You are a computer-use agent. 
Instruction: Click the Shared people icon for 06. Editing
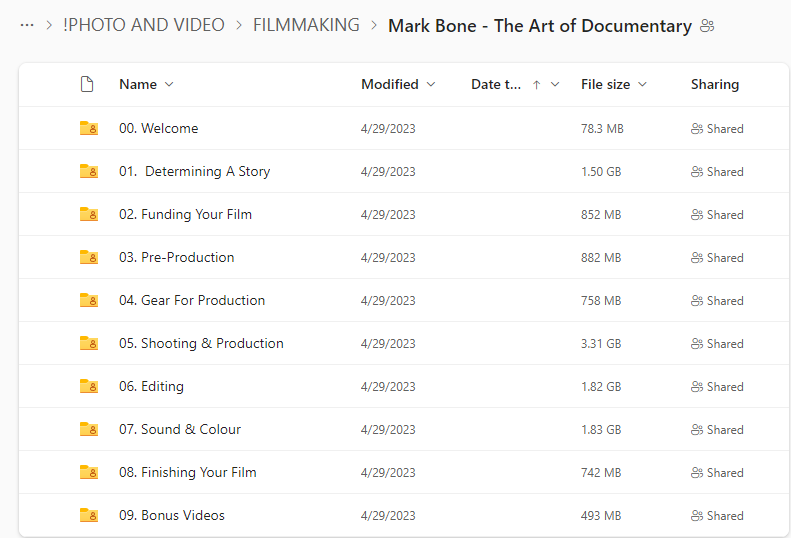tap(697, 387)
